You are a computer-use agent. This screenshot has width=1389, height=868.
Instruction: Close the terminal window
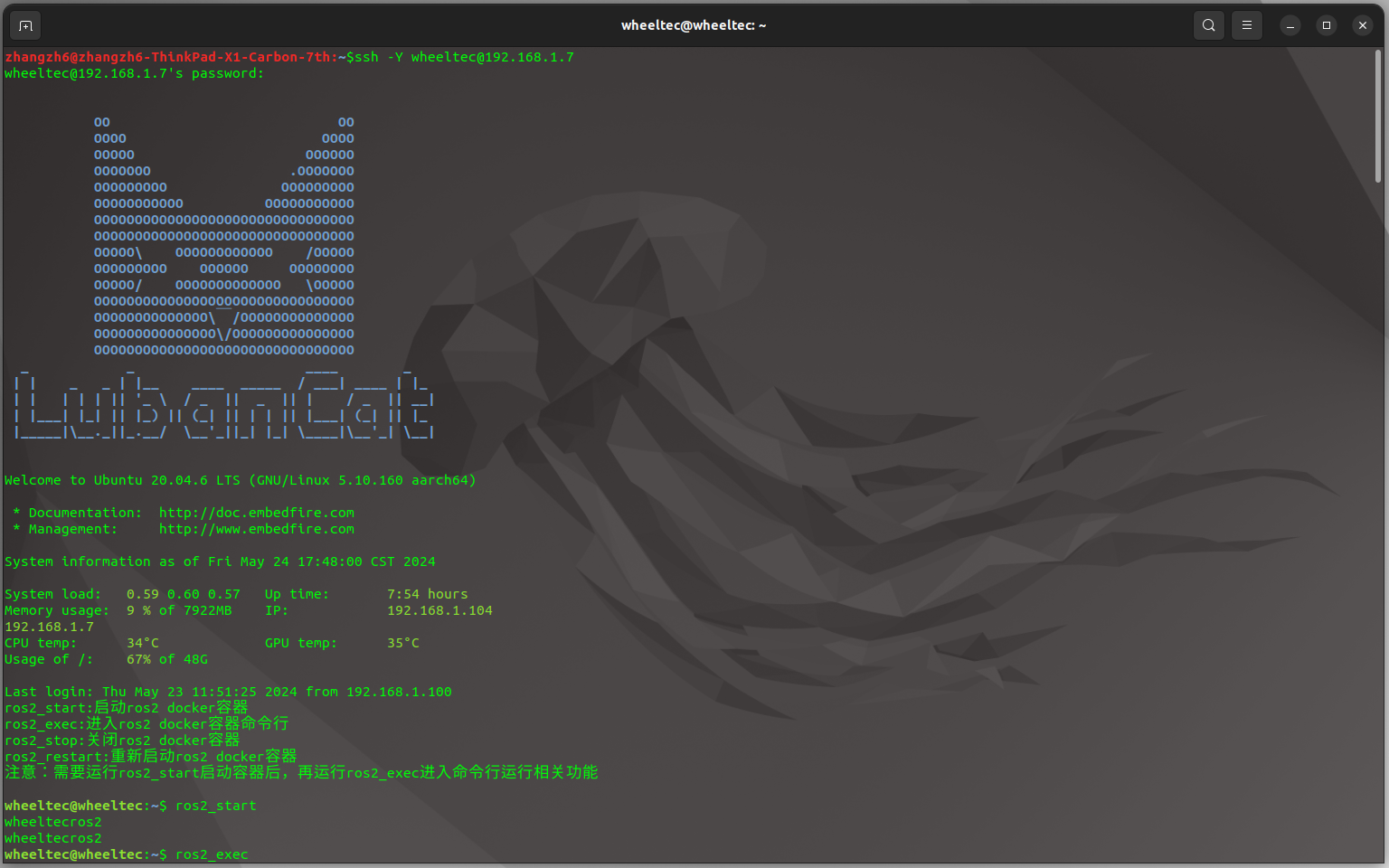click(1363, 25)
